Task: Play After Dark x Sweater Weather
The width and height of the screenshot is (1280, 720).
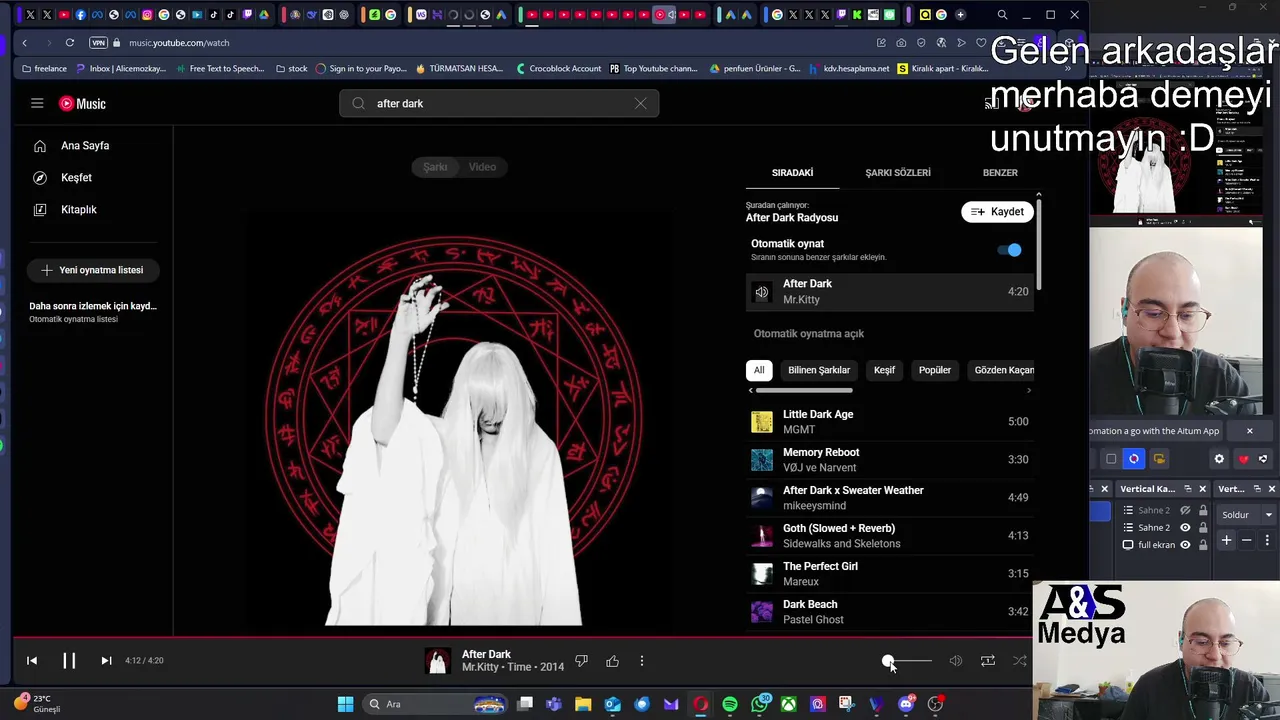Action: point(890,498)
